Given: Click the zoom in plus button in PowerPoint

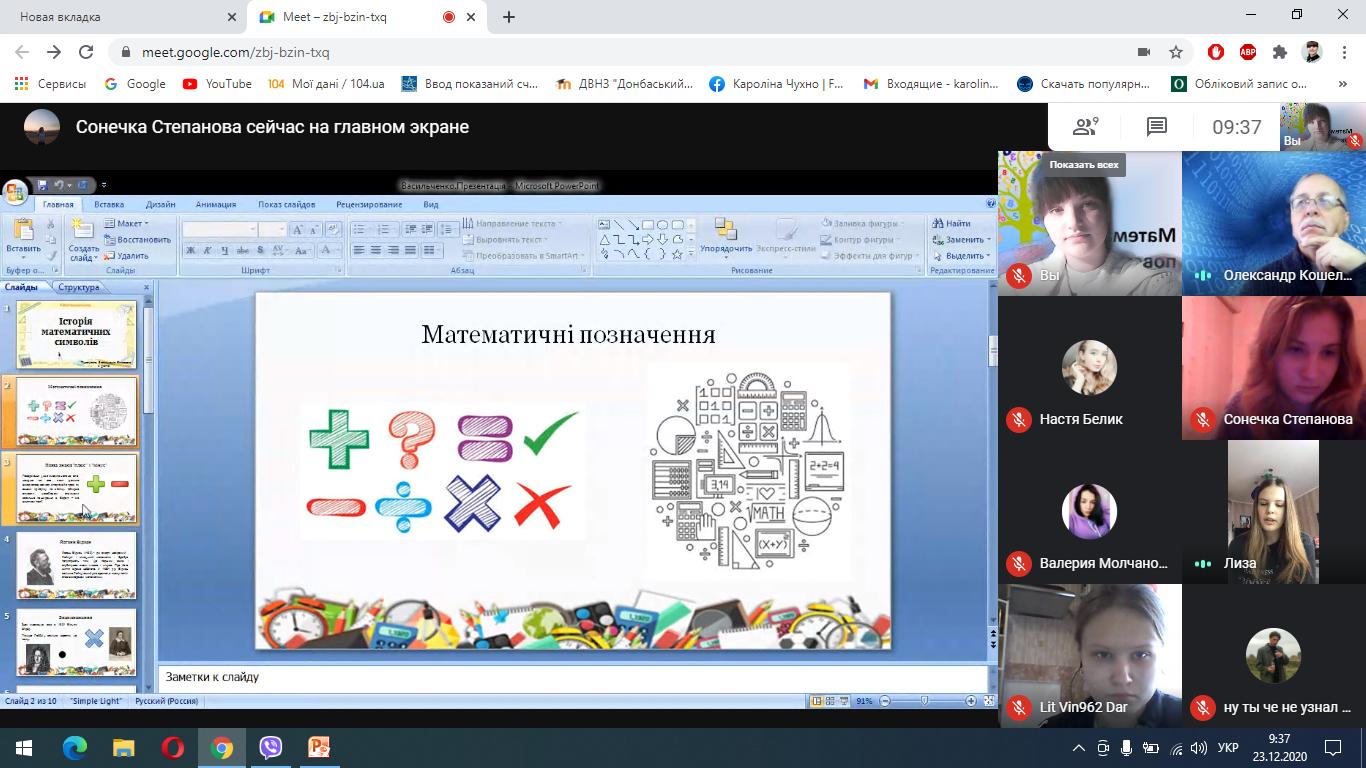Looking at the screenshot, I should coord(971,701).
